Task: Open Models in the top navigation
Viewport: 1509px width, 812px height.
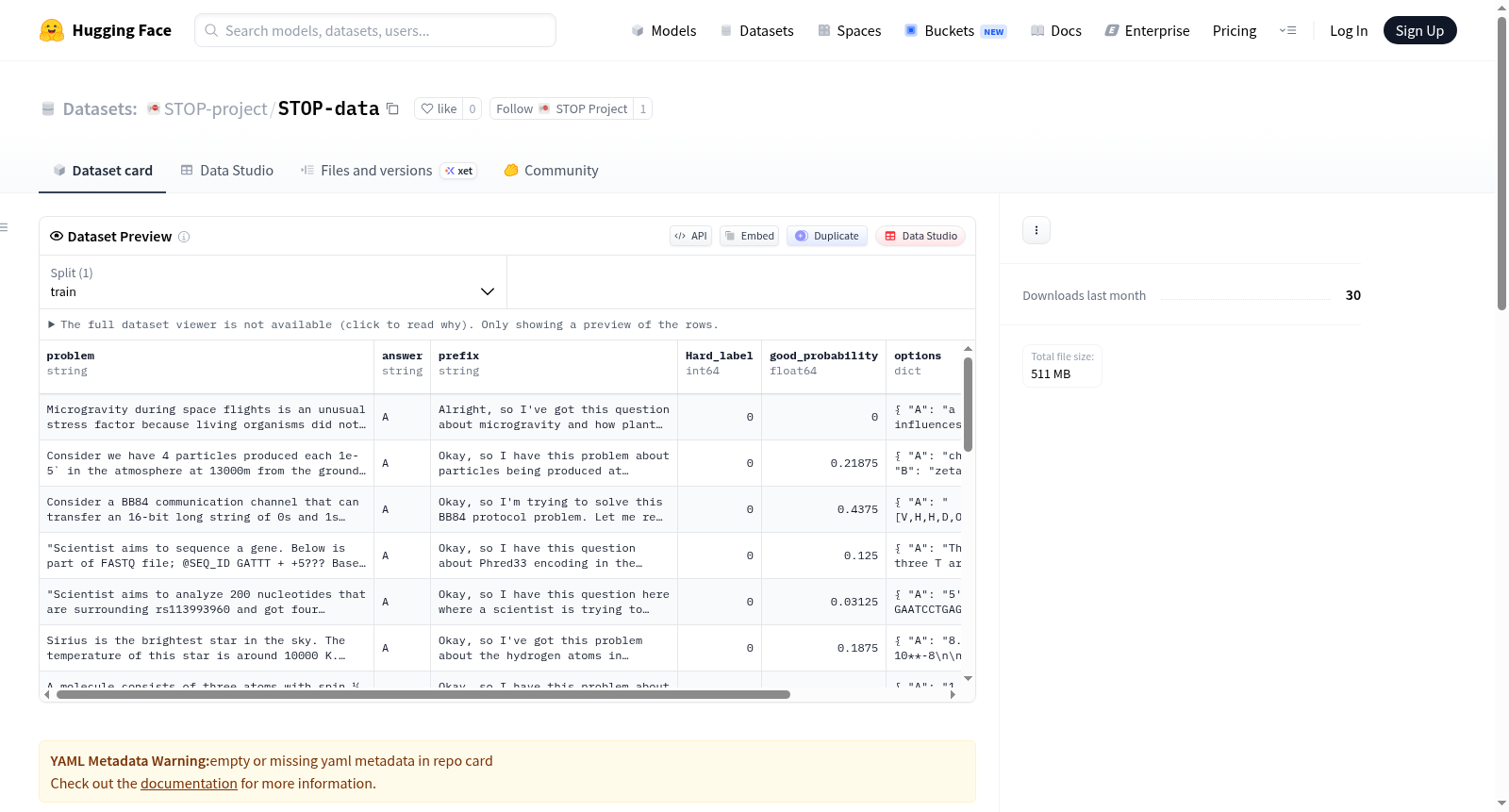Action: tap(664, 30)
